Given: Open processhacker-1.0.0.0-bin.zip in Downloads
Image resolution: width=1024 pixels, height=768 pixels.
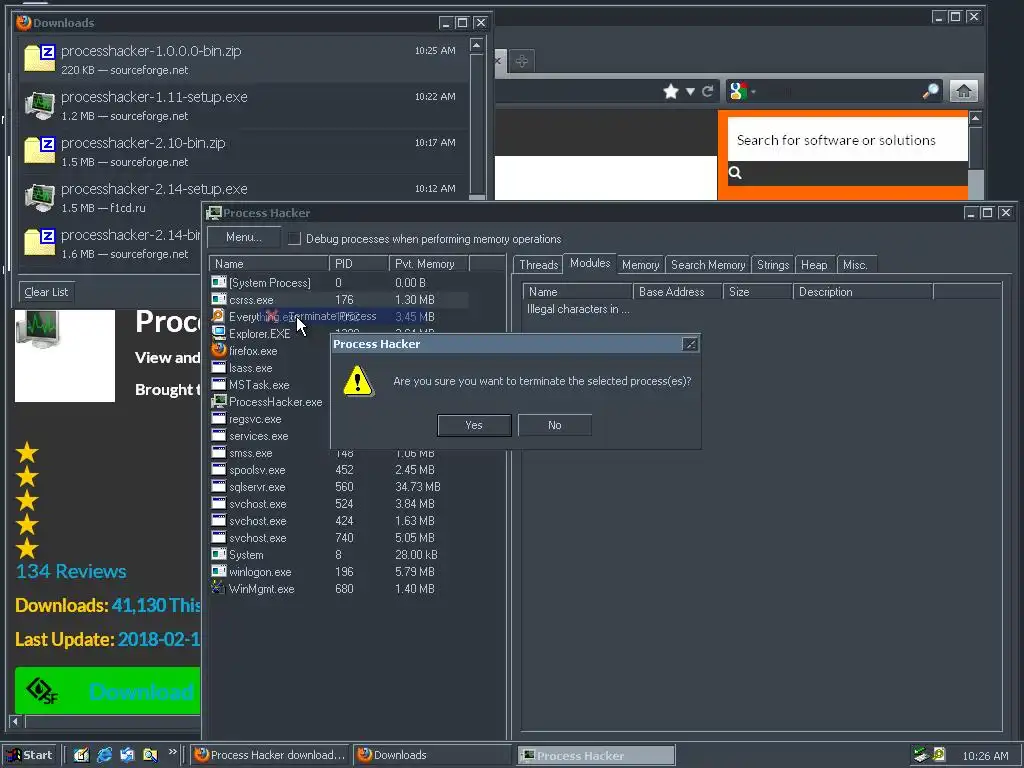Looking at the screenshot, I should click(x=244, y=59).
